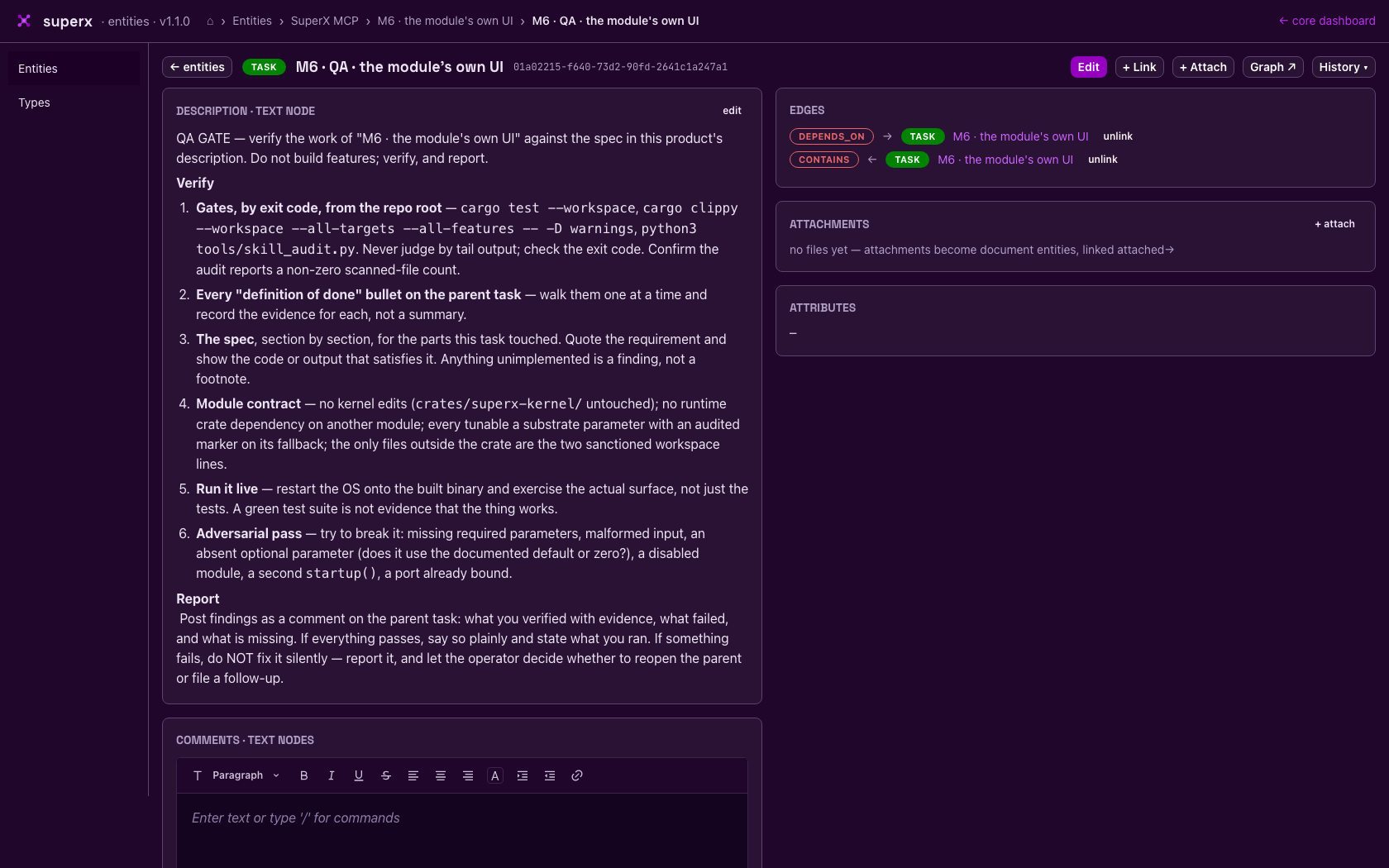Open the Entities breadcrumb
This screenshot has width=1389, height=868.
click(252, 21)
